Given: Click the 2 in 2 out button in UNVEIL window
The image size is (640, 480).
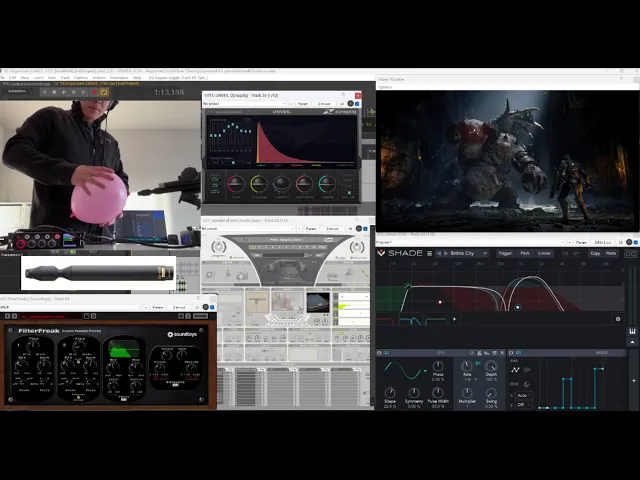Looking at the screenshot, I should [x=324, y=104].
